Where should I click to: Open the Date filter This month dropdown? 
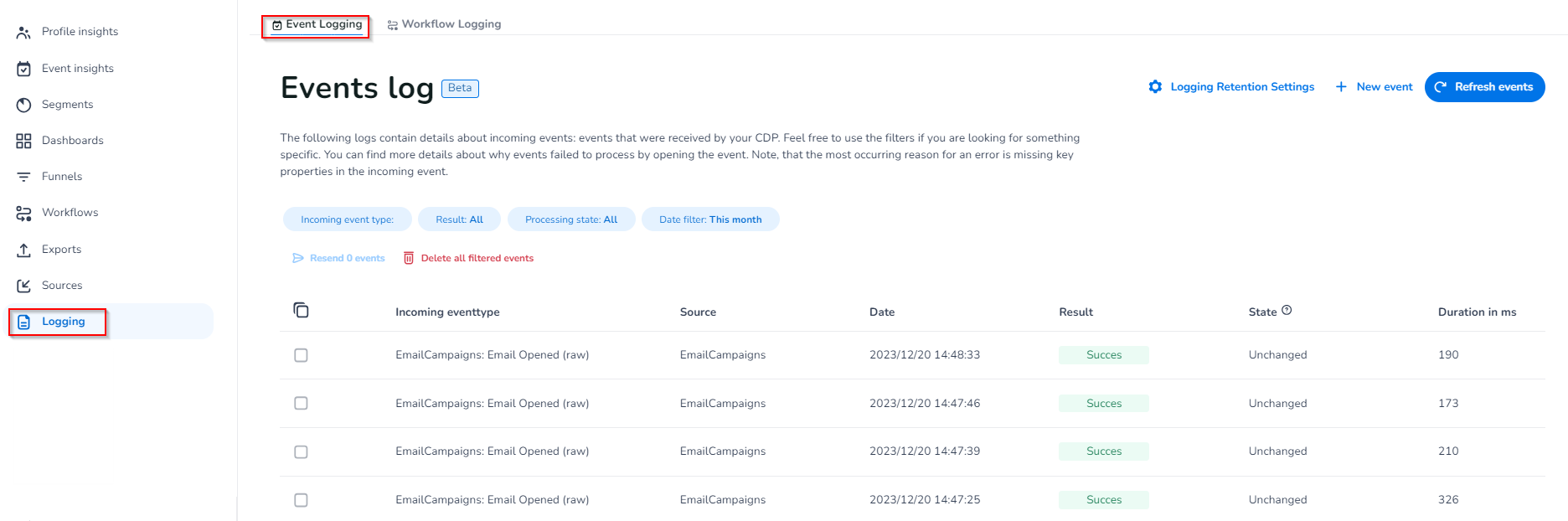pos(709,219)
